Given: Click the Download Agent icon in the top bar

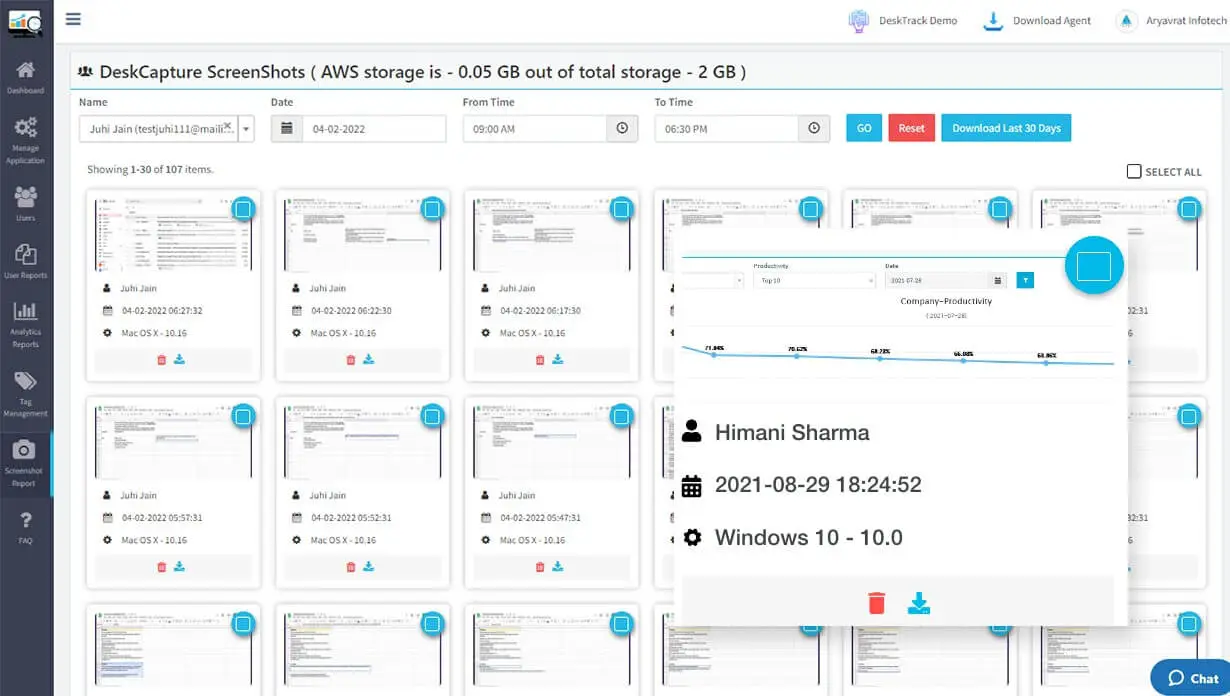Looking at the screenshot, I should point(993,20).
